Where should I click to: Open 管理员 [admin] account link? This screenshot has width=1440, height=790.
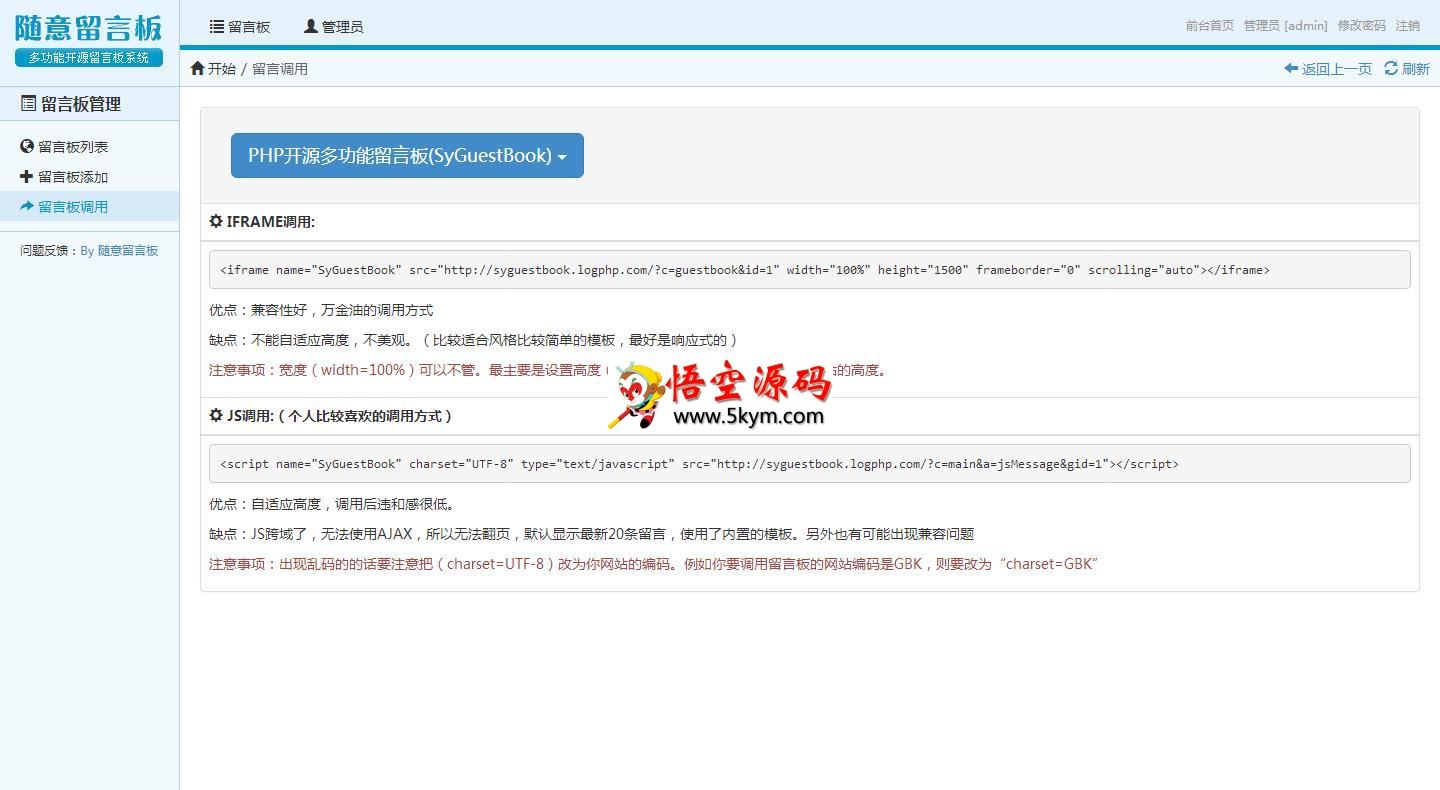pos(1285,26)
